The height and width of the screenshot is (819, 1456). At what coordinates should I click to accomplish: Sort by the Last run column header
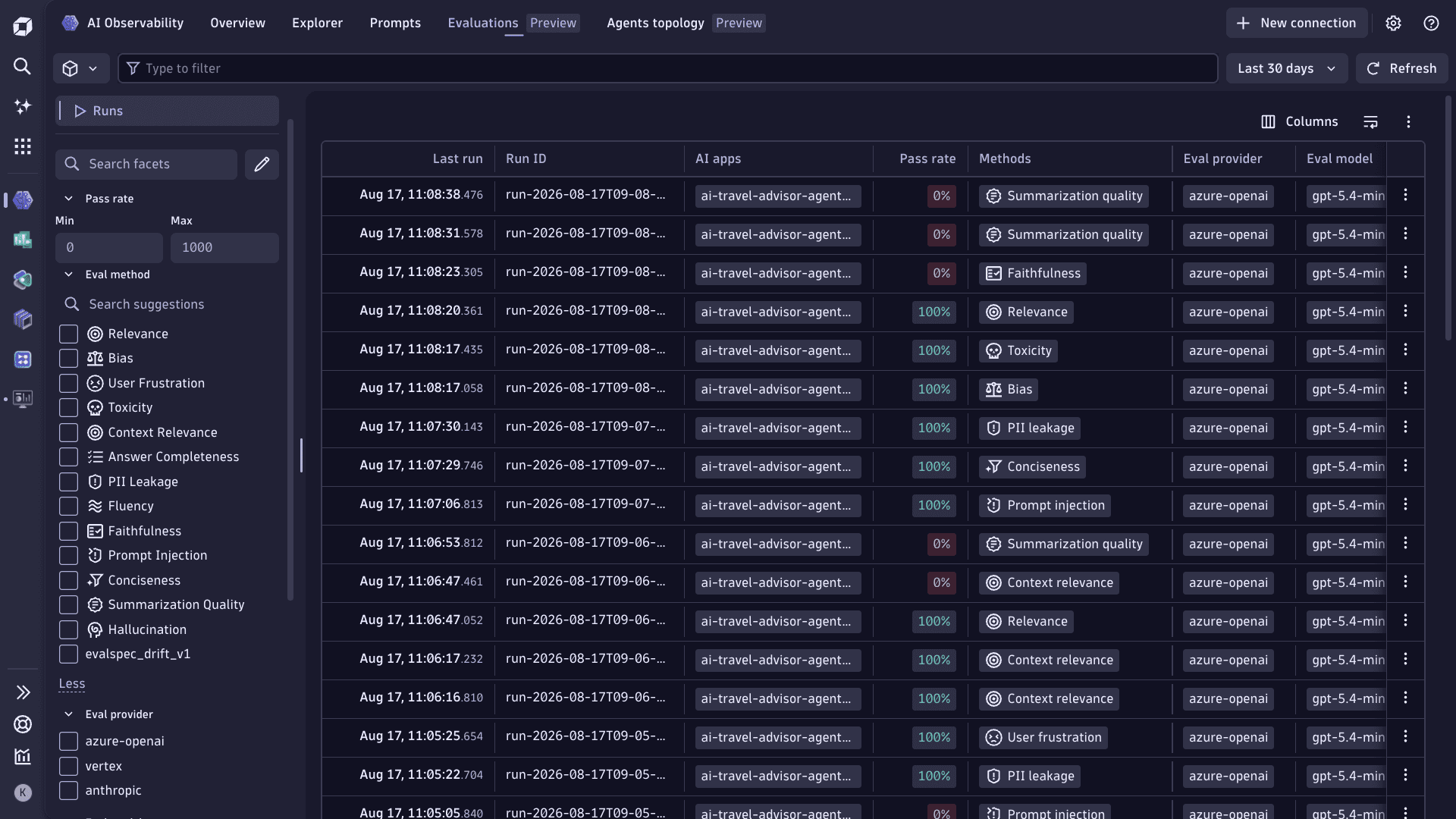[x=457, y=158]
